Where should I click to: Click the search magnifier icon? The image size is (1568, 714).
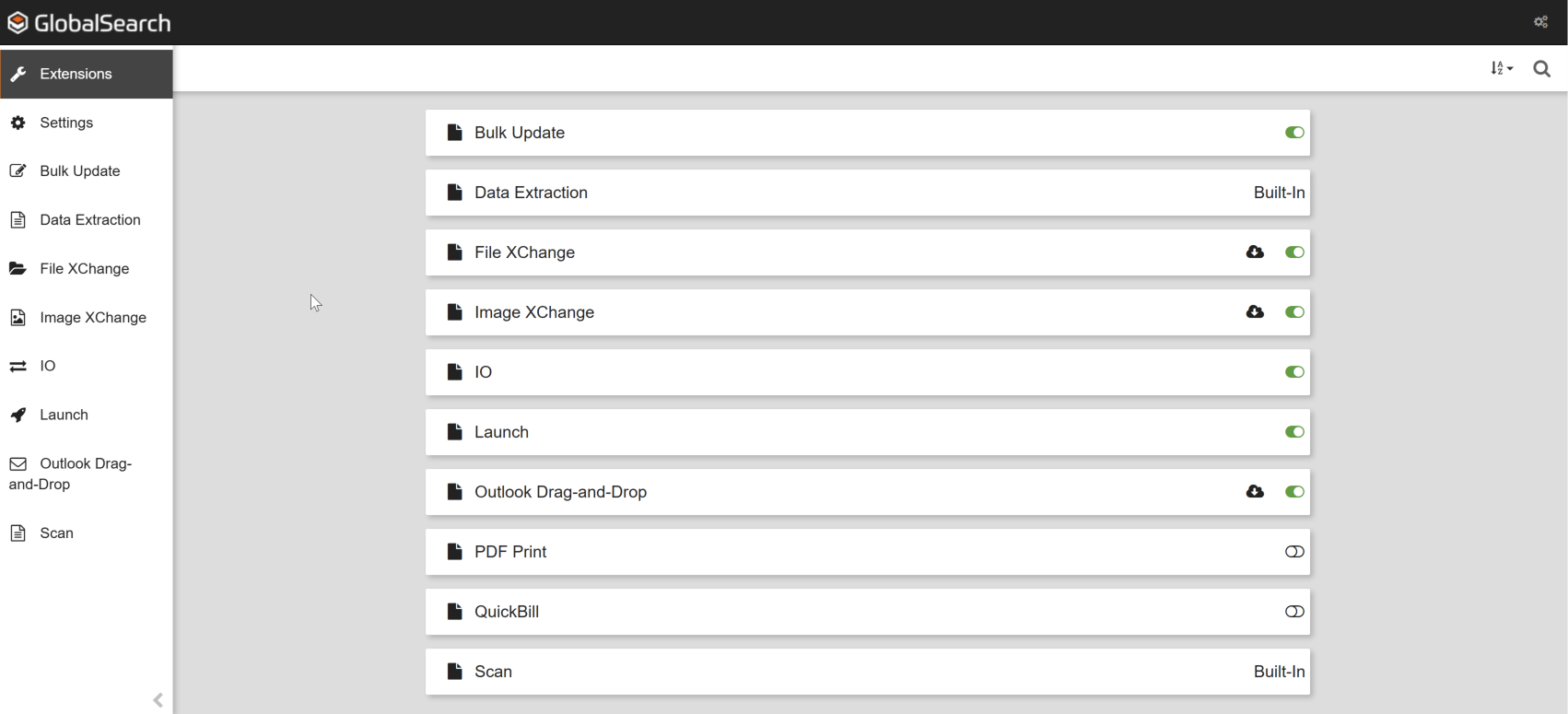tap(1541, 69)
